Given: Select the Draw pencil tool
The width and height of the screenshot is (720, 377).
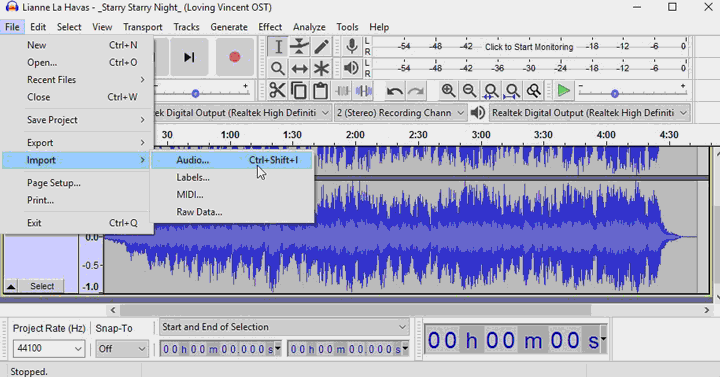Looking at the screenshot, I should 321,47.
